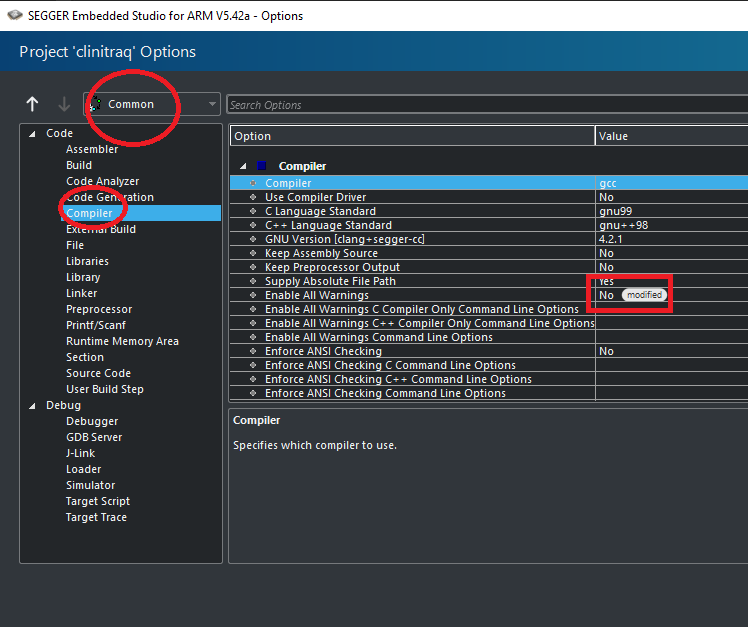Viewport: 748px width, 627px height.
Task: Select External Build category
Action: [x=101, y=229]
